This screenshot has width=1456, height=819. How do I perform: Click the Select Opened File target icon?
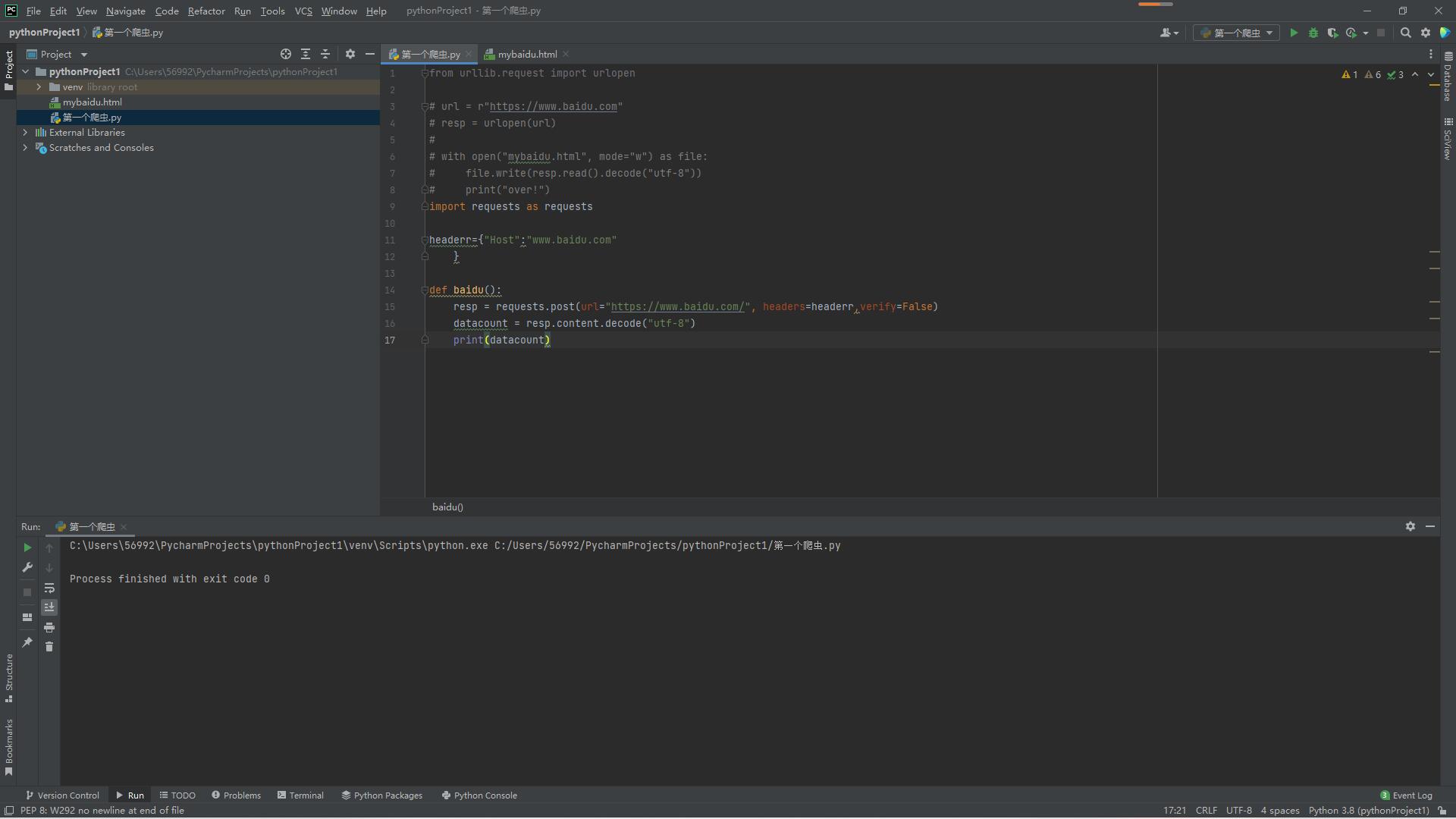point(286,54)
